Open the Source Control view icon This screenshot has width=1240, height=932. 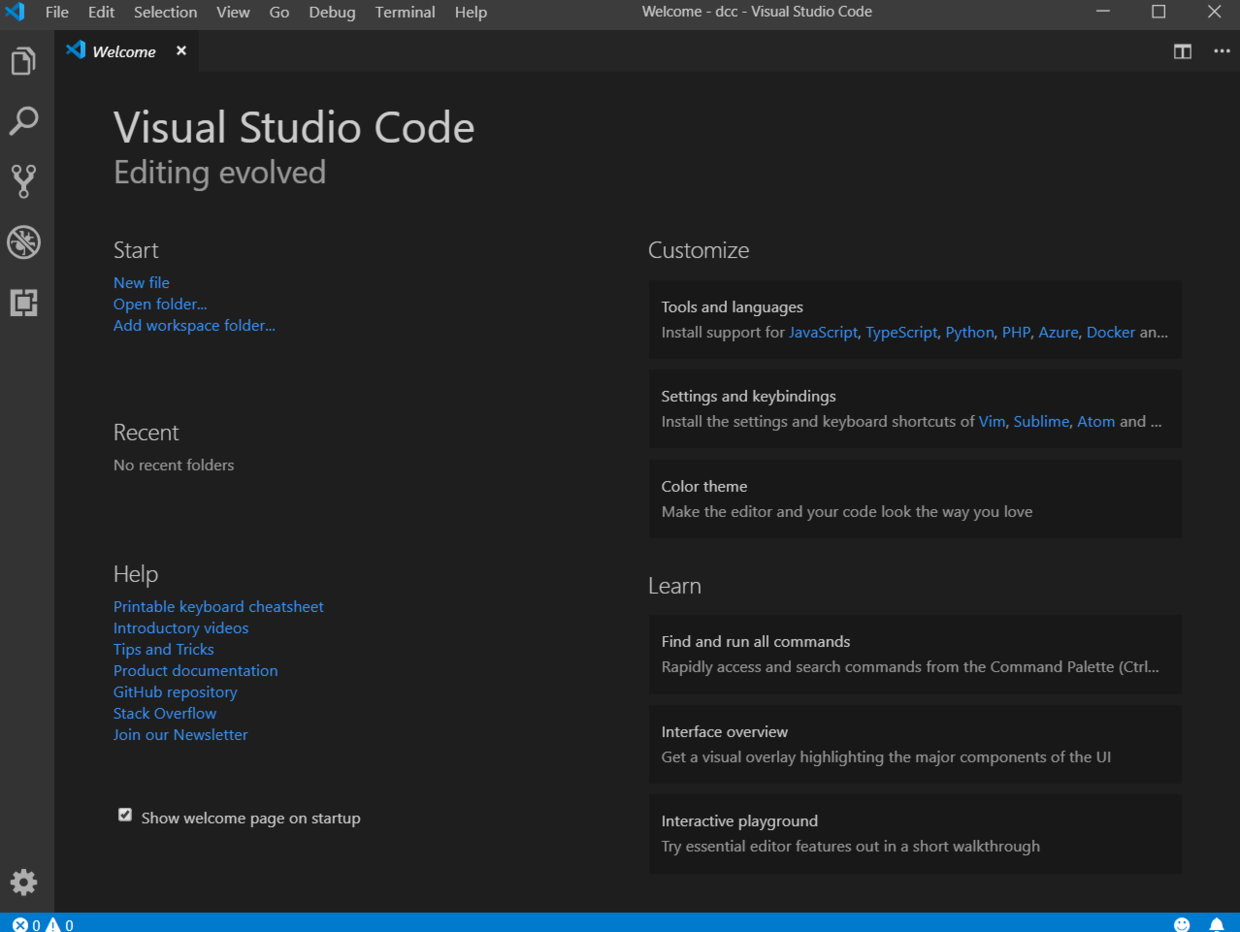click(x=24, y=181)
